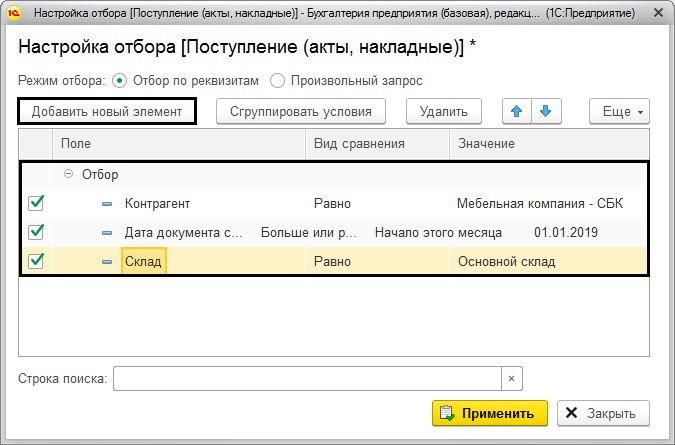The image size is (675, 445).
Task: Apply the filter with Применить
Action: [x=490, y=413]
